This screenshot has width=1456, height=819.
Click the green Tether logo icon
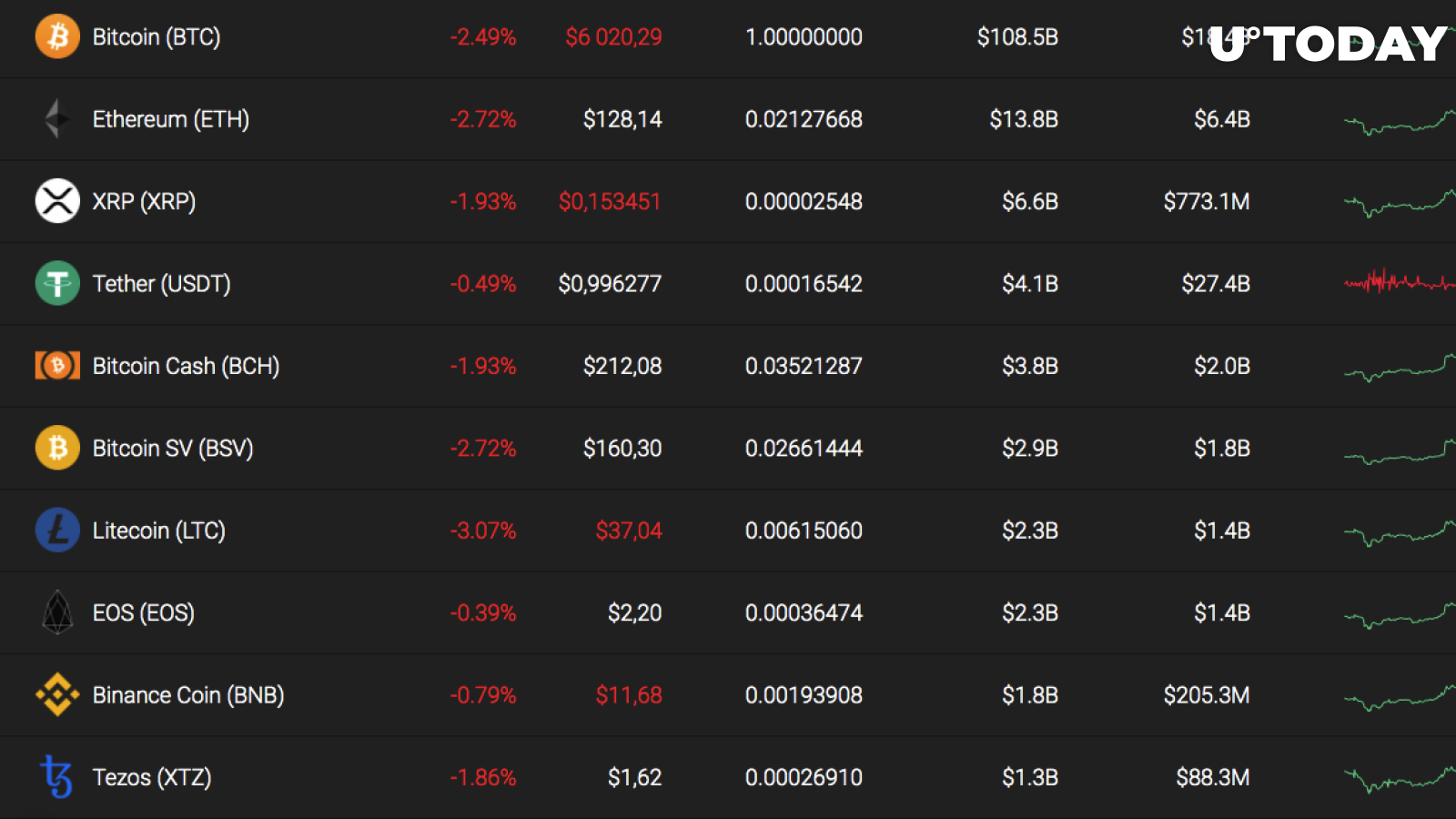click(x=57, y=283)
